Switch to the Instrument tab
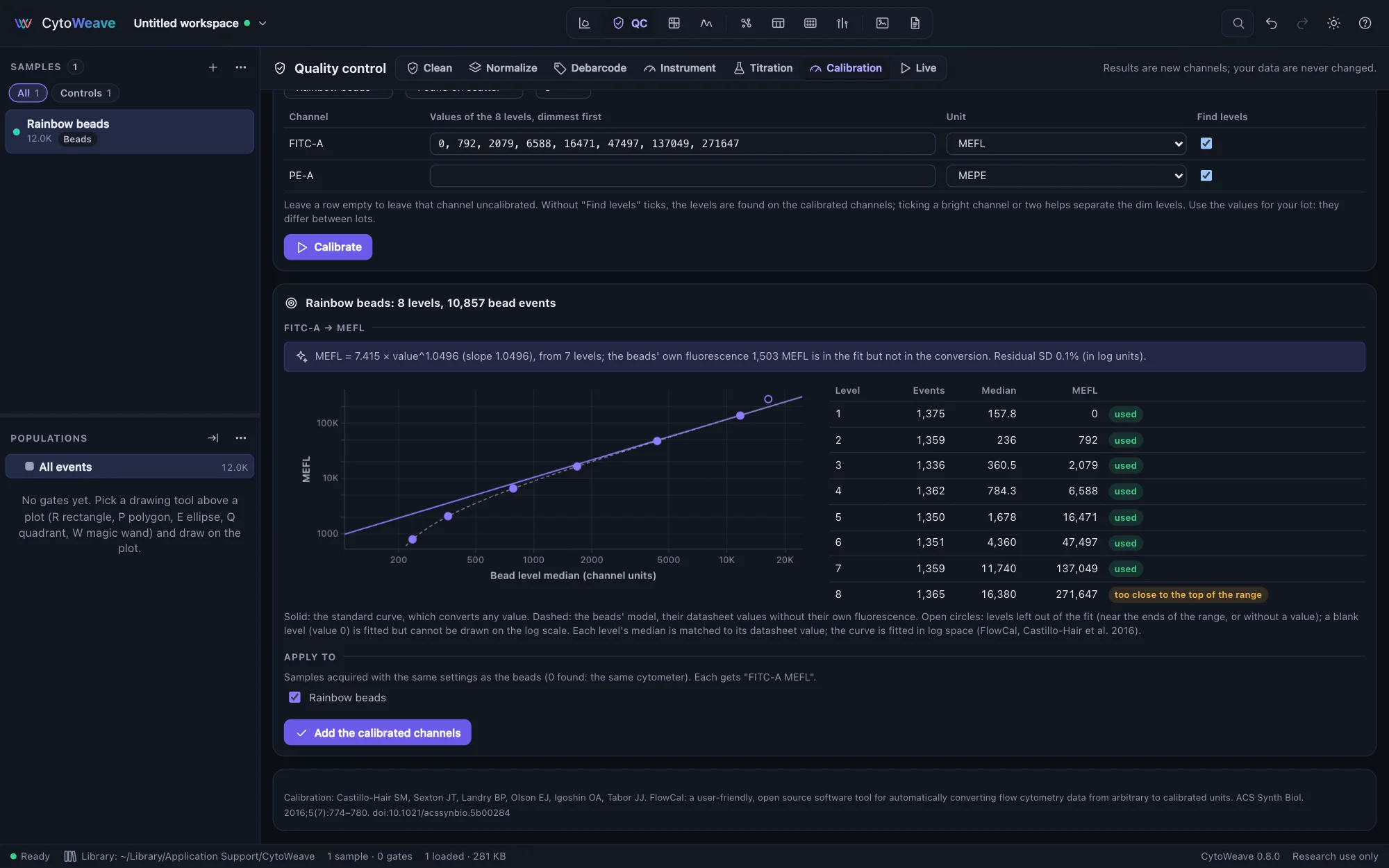Image resolution: width=1389 pixels, height=868 pixels. tap(680, 68)
